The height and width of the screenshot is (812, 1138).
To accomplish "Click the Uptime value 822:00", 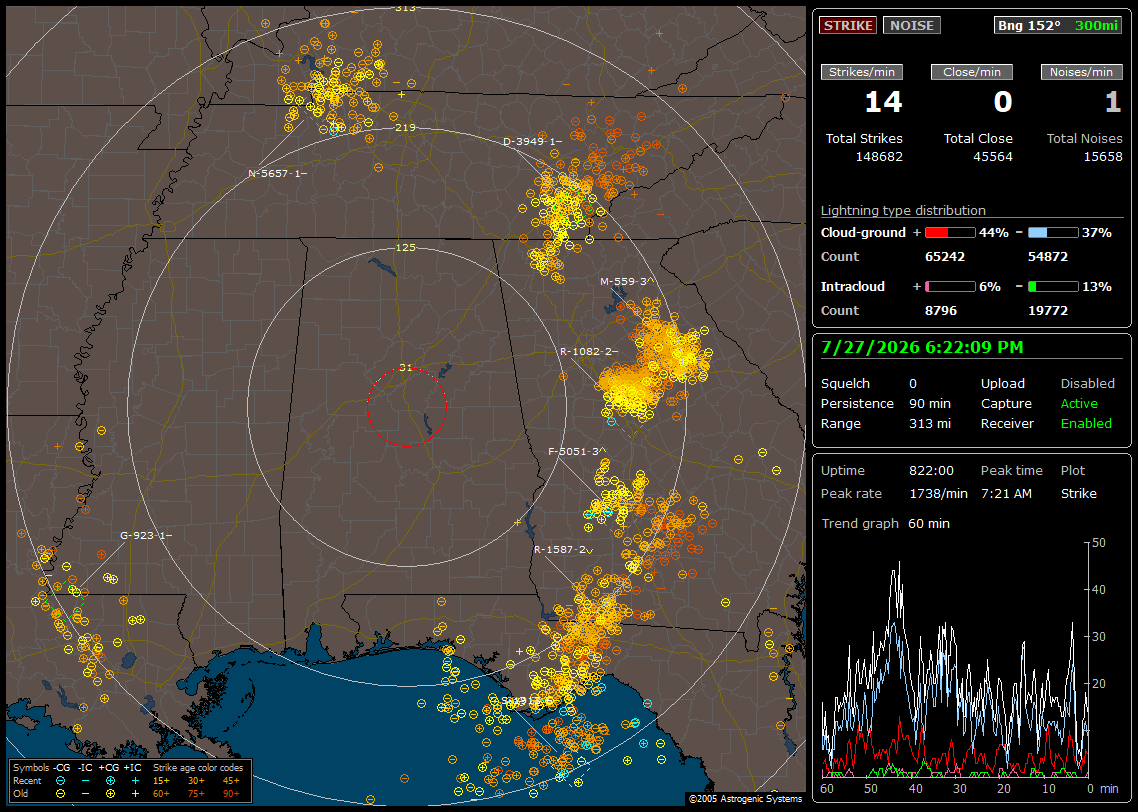I will tap(931, 471).
